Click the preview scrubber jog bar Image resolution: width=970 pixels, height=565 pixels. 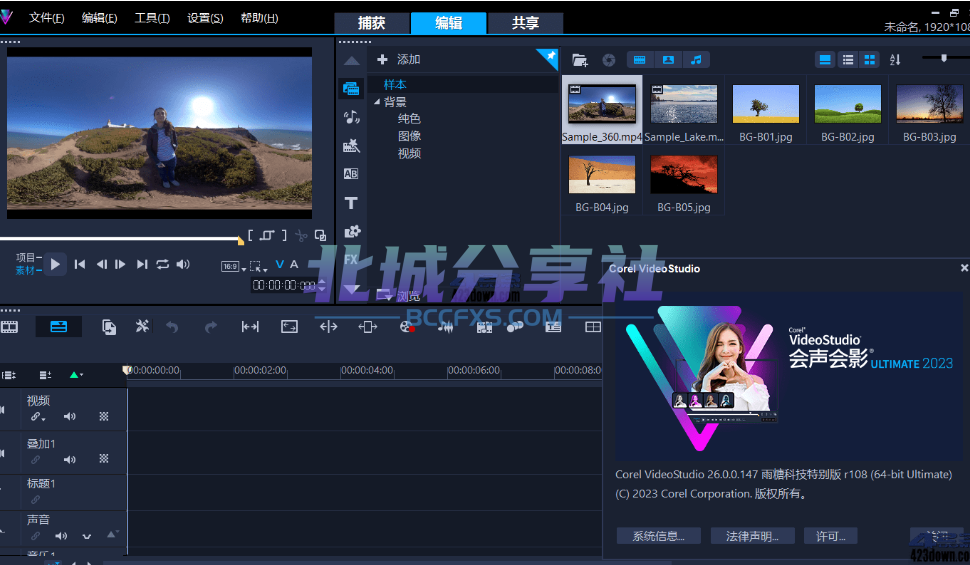[x=121, y=239]
